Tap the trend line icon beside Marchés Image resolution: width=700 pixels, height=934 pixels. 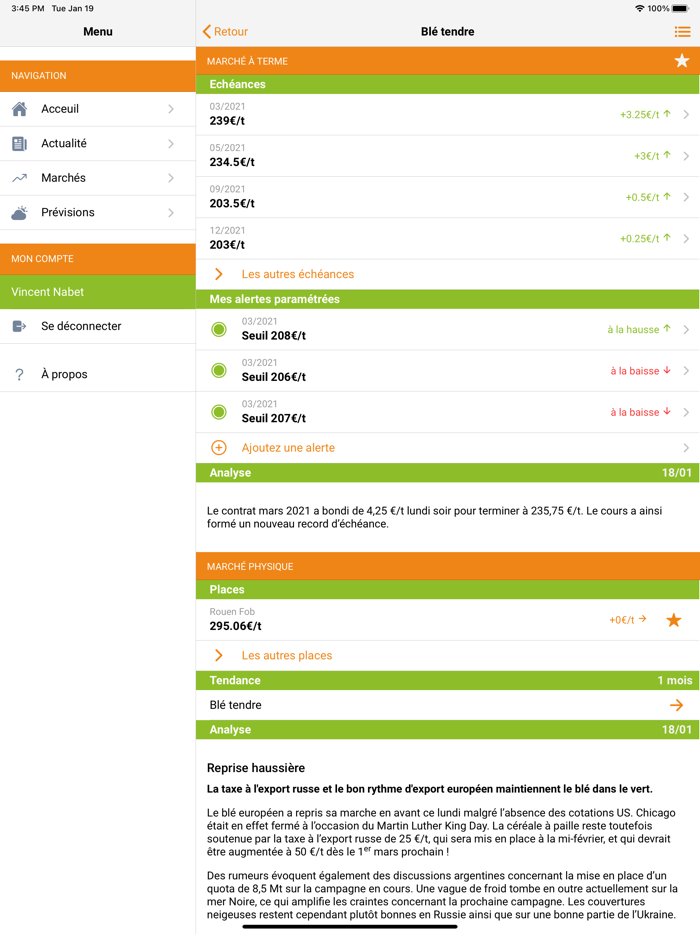pyautogui.click(x=20, y=178)
